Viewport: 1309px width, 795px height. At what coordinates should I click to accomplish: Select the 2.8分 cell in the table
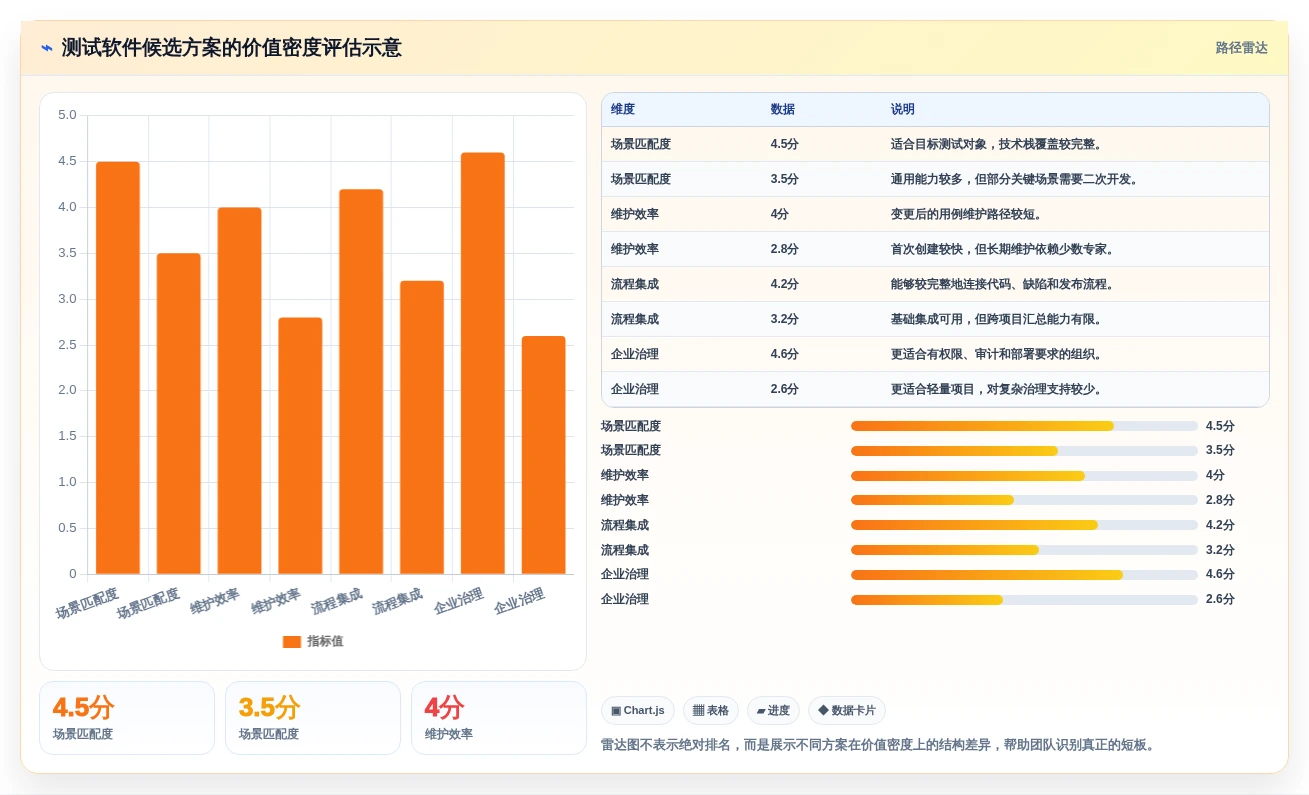click(x=785, y=249)
